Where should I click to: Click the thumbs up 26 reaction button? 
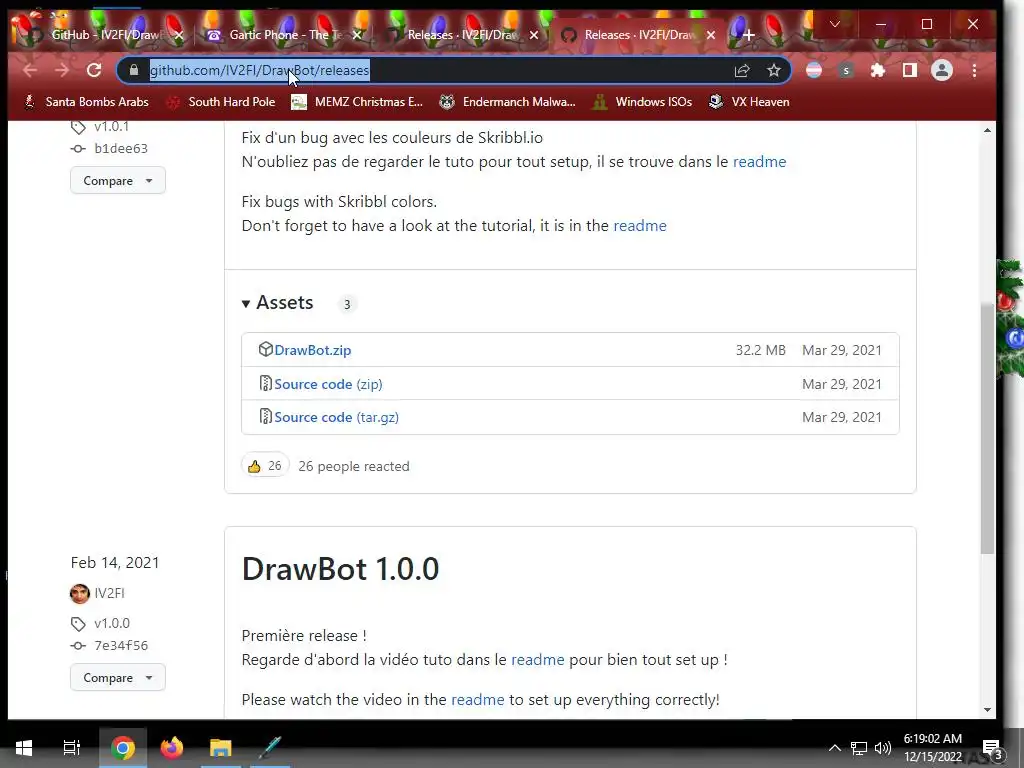(265, 466)
